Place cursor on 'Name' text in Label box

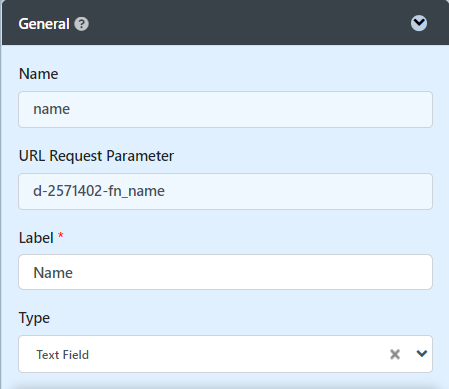click(53, 273)
